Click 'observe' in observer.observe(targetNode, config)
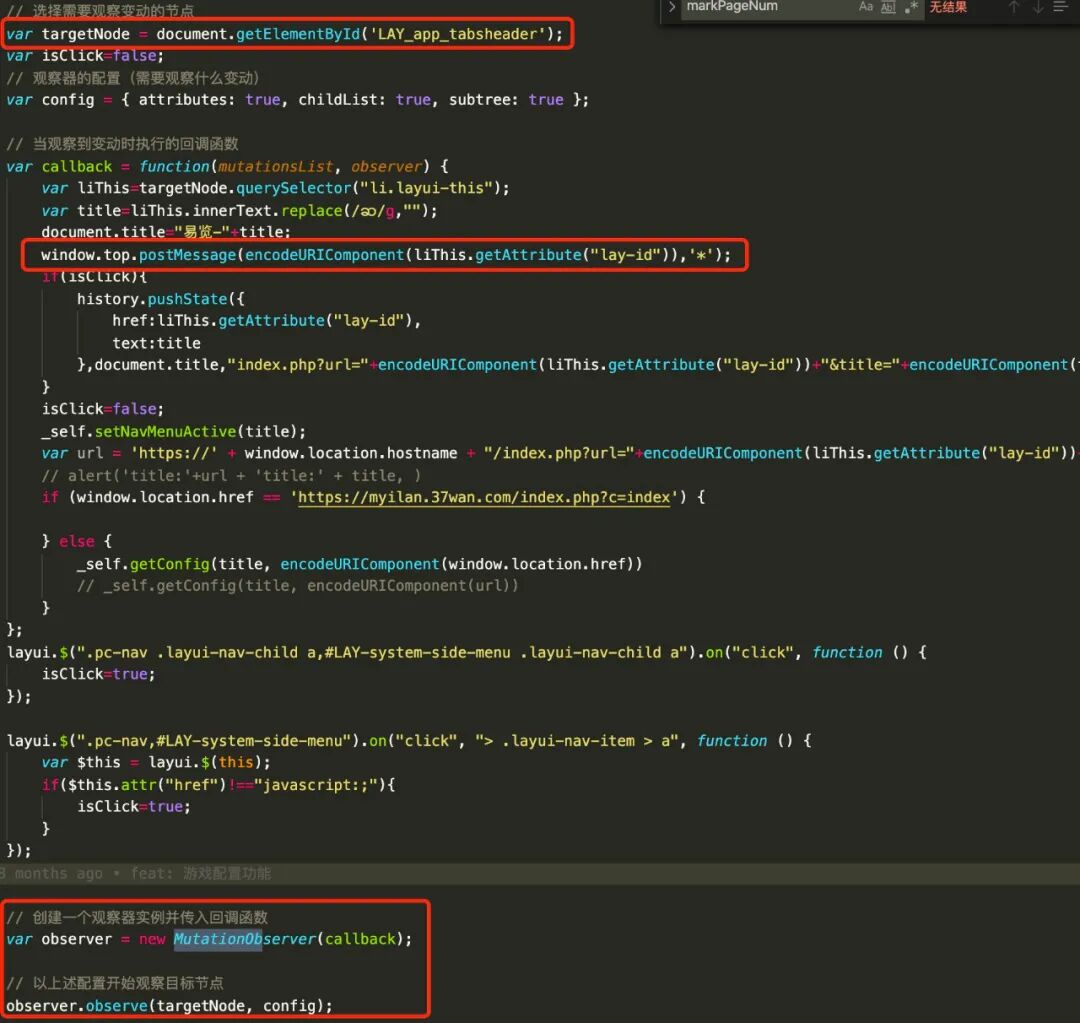 coord(116,1006)
